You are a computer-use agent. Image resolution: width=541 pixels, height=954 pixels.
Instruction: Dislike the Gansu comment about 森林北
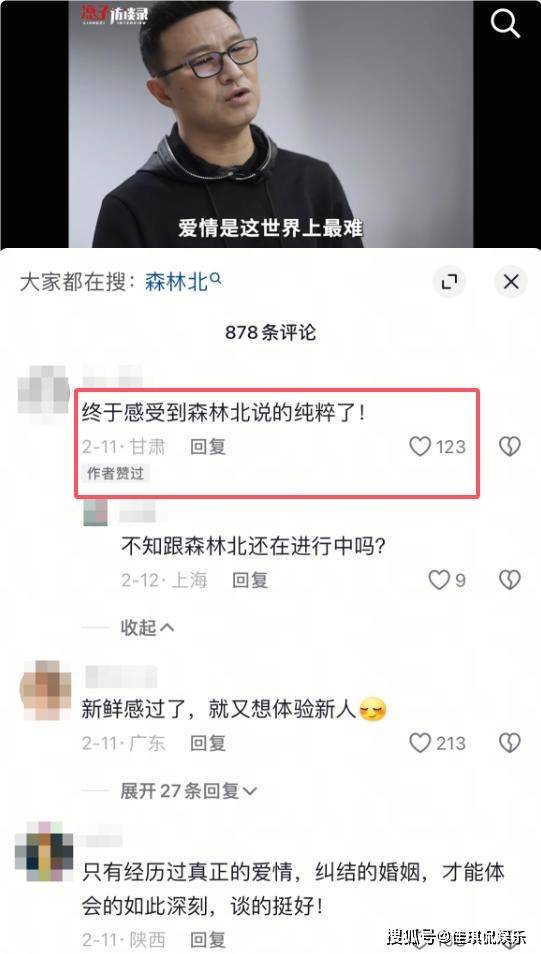[x=510, y=447]
